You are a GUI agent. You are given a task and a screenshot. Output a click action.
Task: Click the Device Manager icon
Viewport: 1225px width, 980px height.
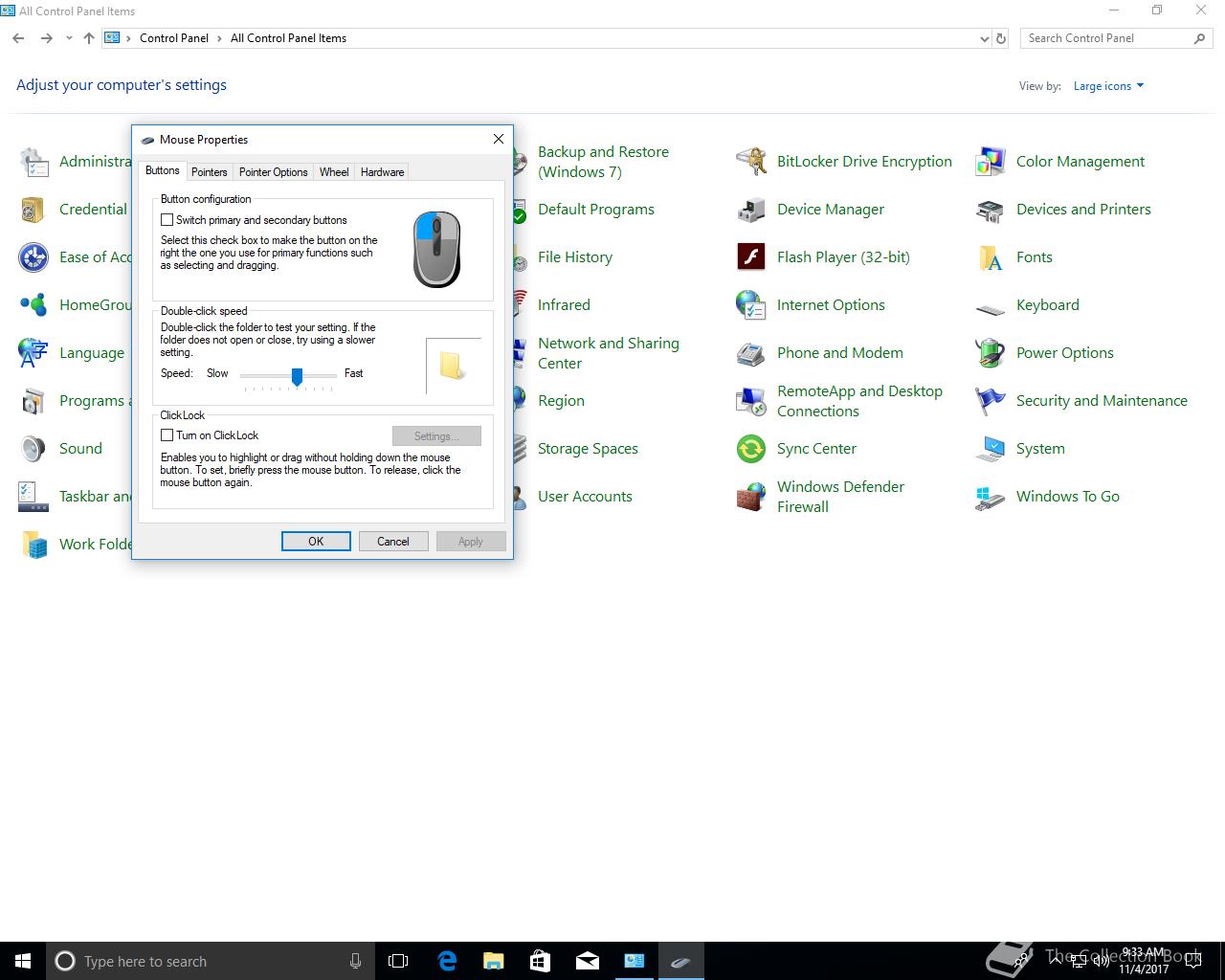click(x=750, y=210)
